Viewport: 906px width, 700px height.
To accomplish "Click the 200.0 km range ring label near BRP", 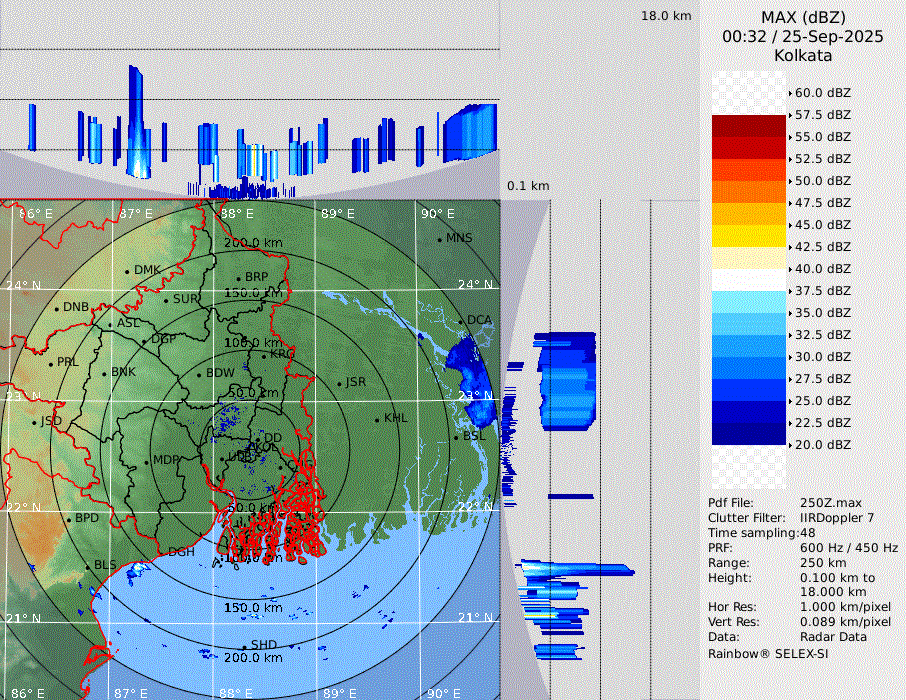I will [253, 243].
